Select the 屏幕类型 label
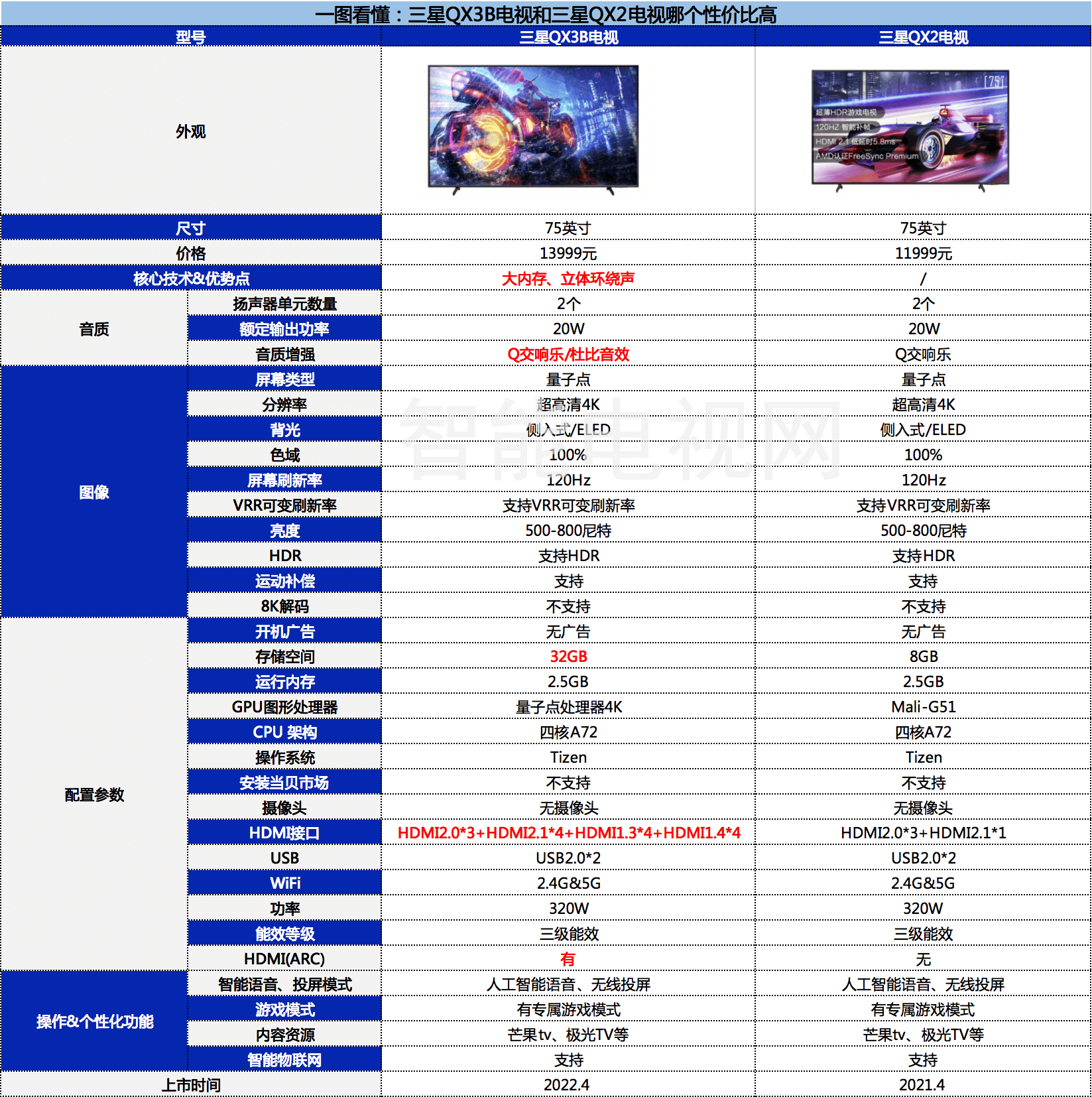 [x=285, y=379]
